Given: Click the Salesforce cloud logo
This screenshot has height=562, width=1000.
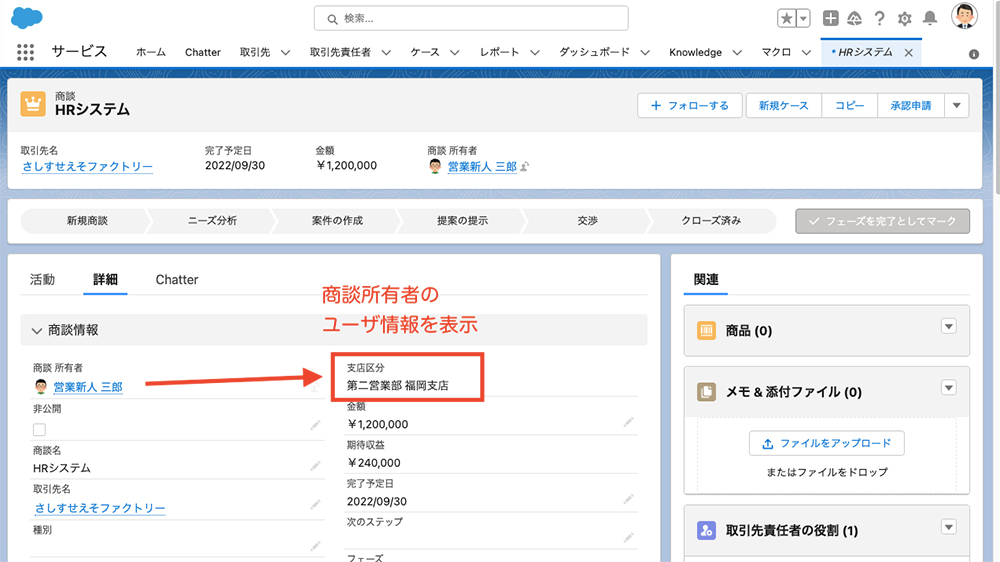Looking at the screenshot, I should coord(27,18).
